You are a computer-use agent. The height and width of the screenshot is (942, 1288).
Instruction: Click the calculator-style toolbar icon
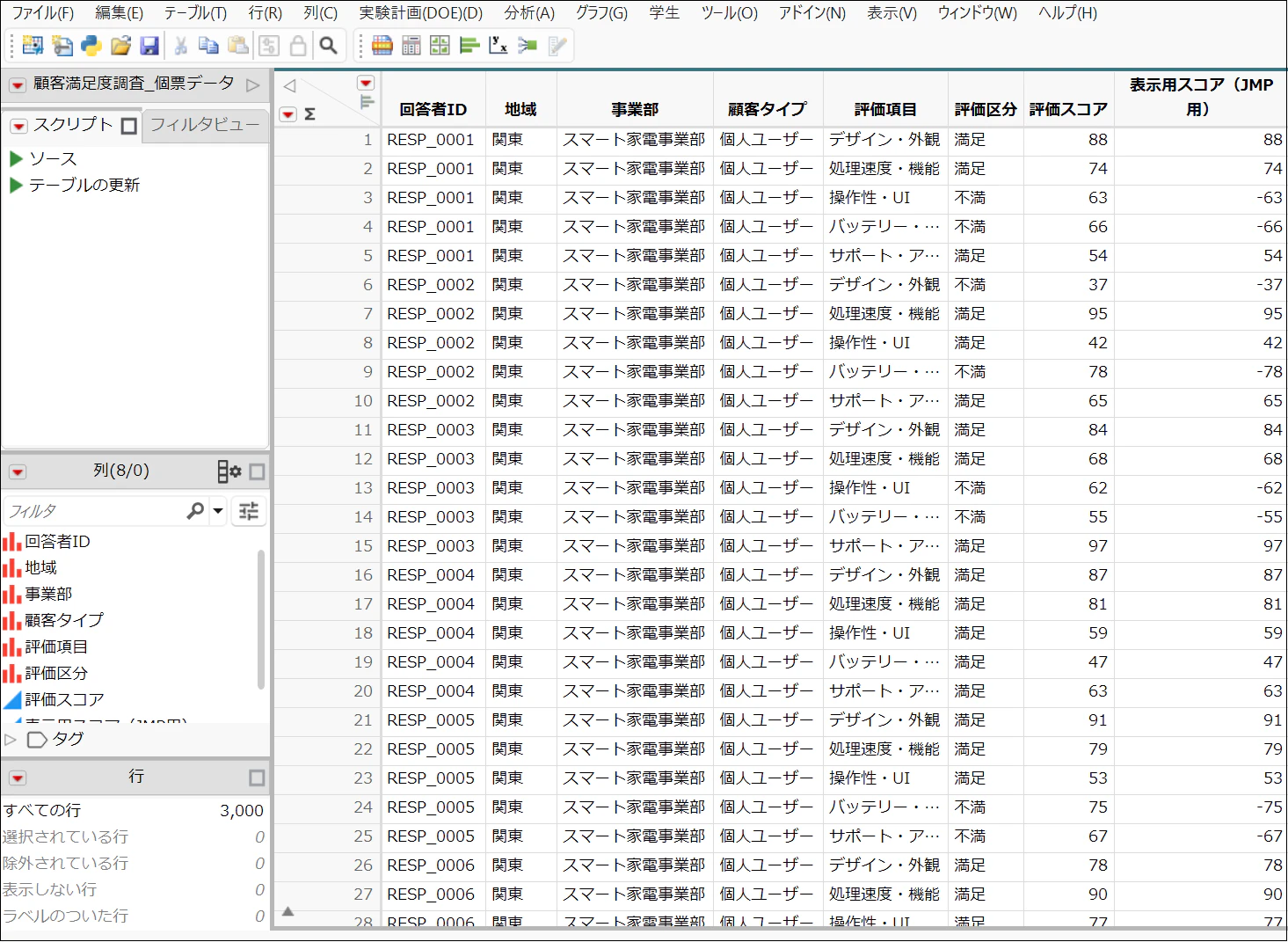click(411, 46)
